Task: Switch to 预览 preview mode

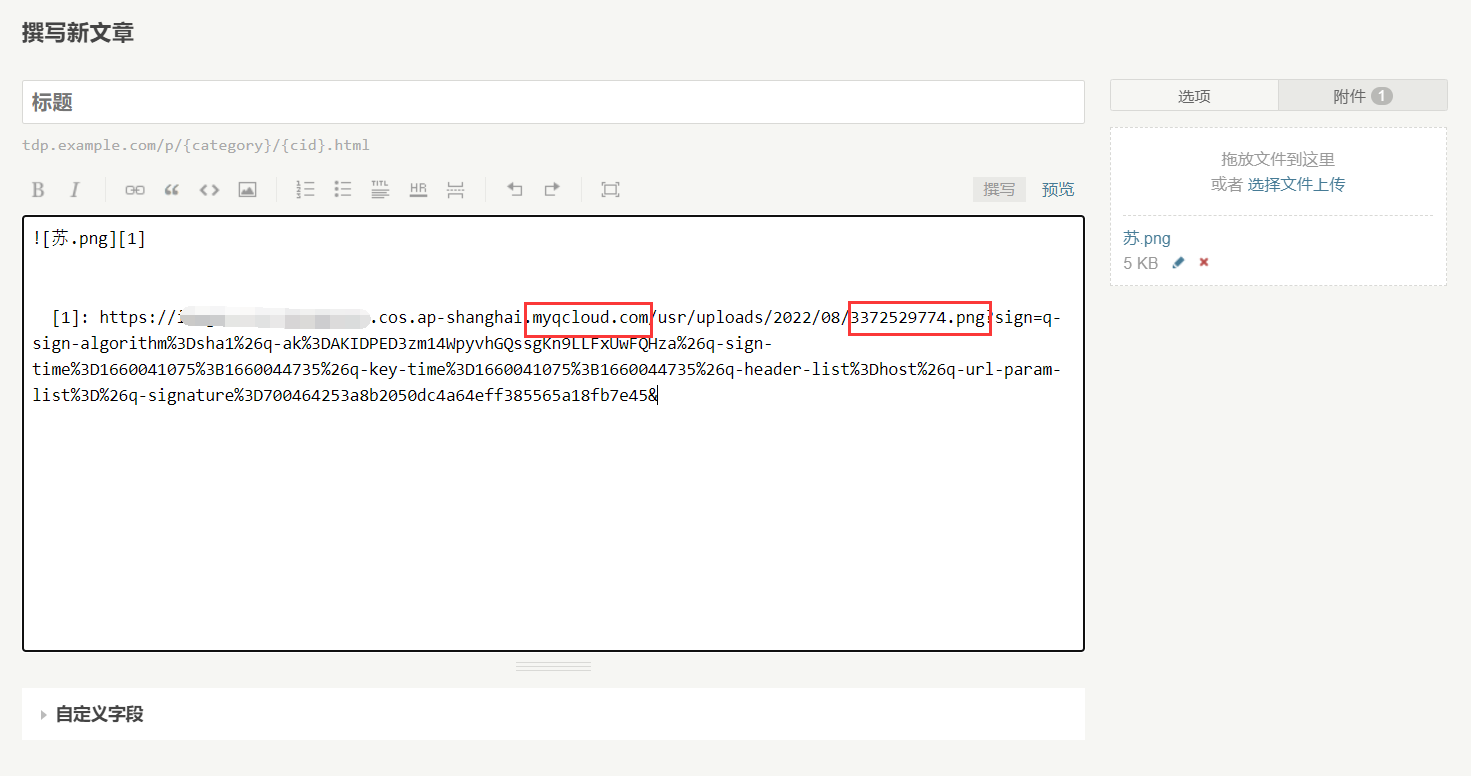Action: (x=1058, y=189)
